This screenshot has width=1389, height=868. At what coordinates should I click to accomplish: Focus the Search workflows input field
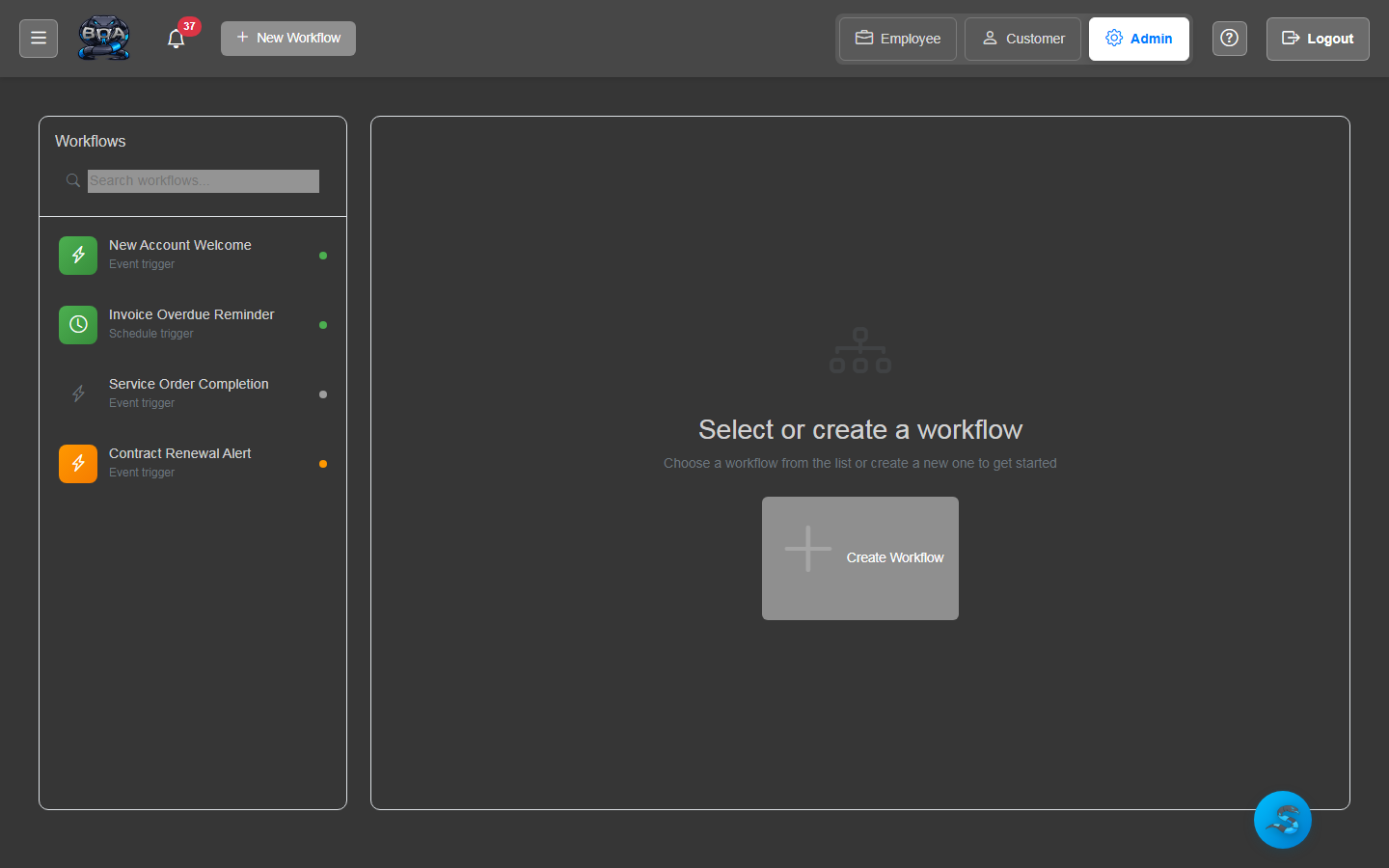point(203,181)
